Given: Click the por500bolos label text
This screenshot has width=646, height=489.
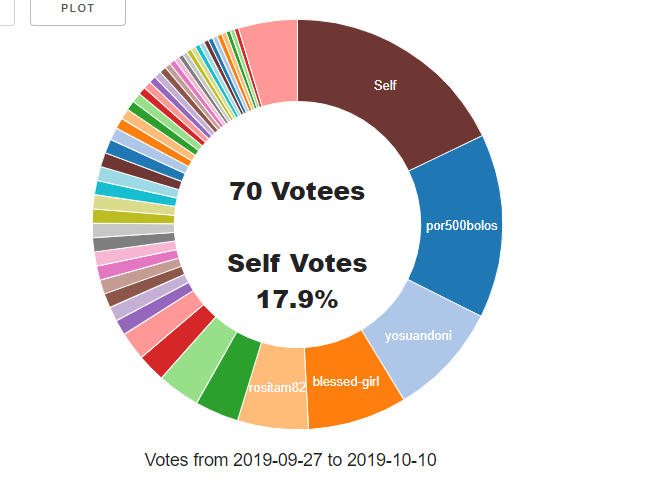Looking at the screenshot, I should tap(461, 226).
